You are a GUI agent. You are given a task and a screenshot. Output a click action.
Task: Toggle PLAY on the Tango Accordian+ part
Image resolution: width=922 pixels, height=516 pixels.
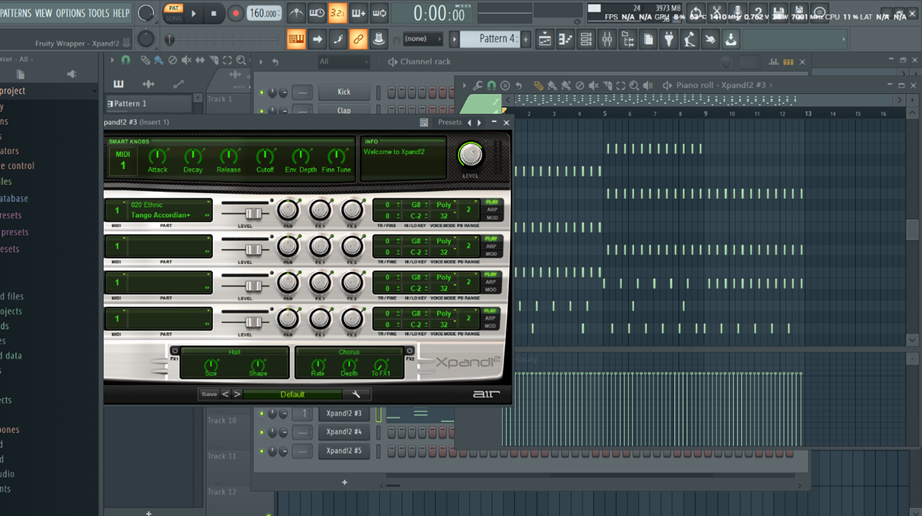[x=492, y=202]
